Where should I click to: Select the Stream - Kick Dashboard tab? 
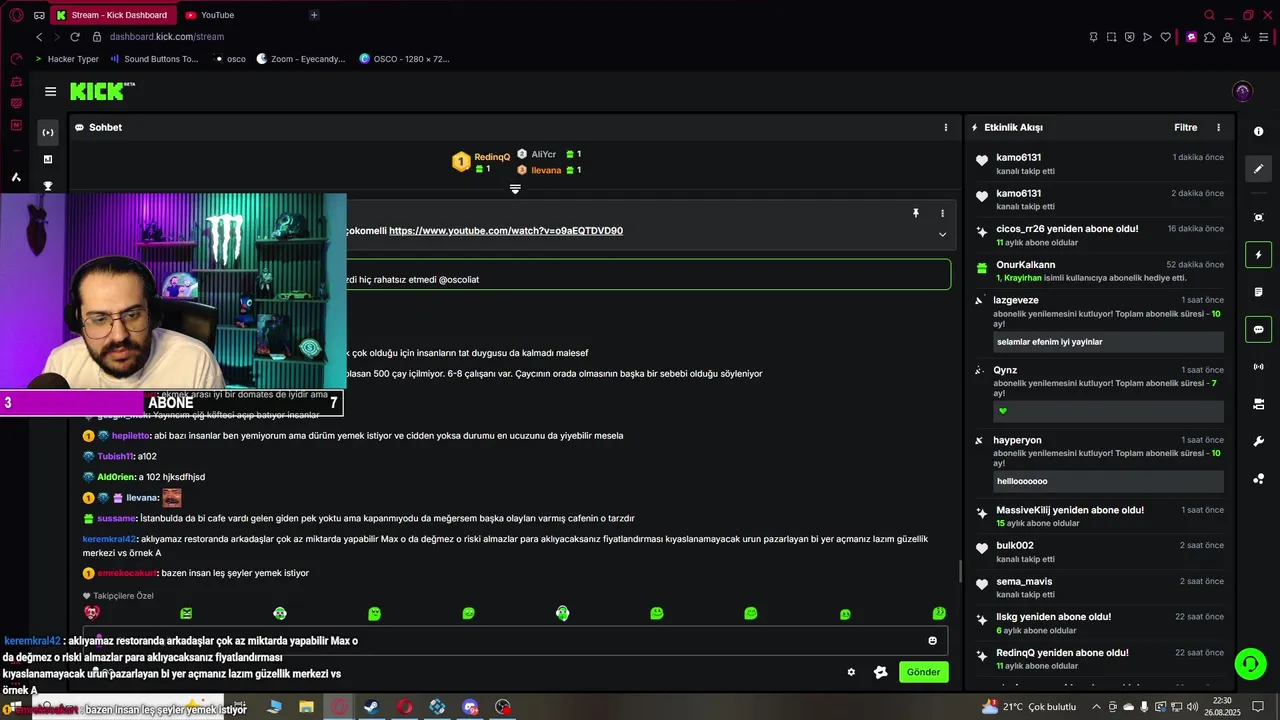(112, 15)
